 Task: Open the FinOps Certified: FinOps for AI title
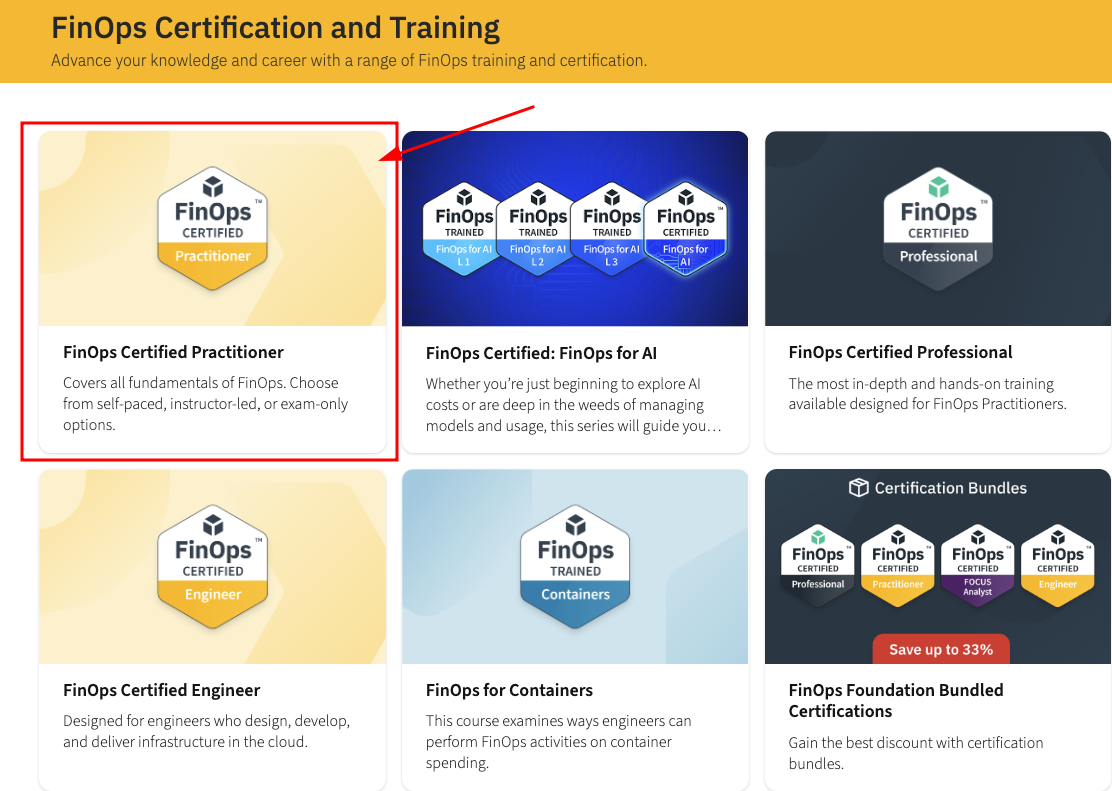(x=541, y=353)
